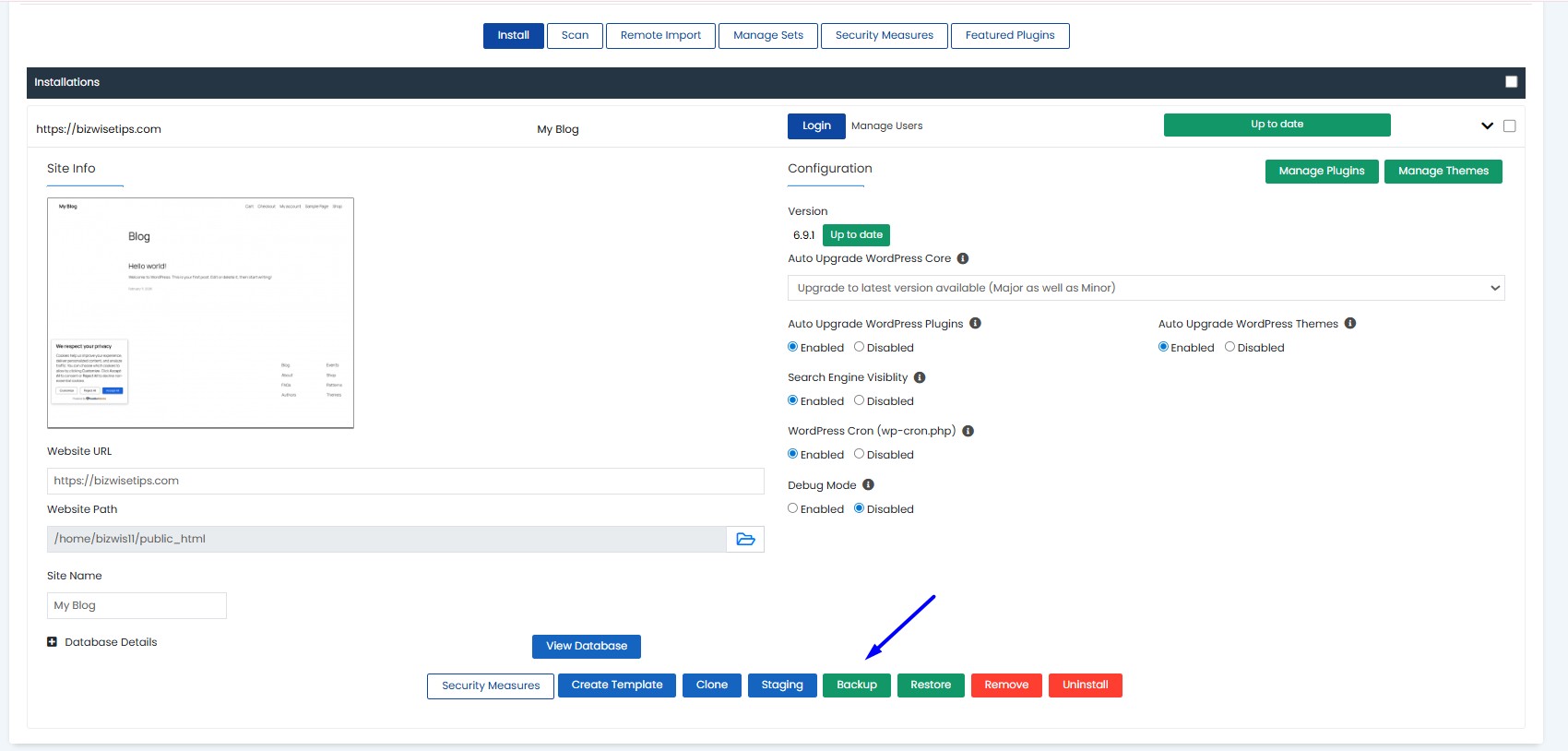1568x751 pixels.
Task: Tick the select-all checkbox in Installations header
Action: 1511,82
